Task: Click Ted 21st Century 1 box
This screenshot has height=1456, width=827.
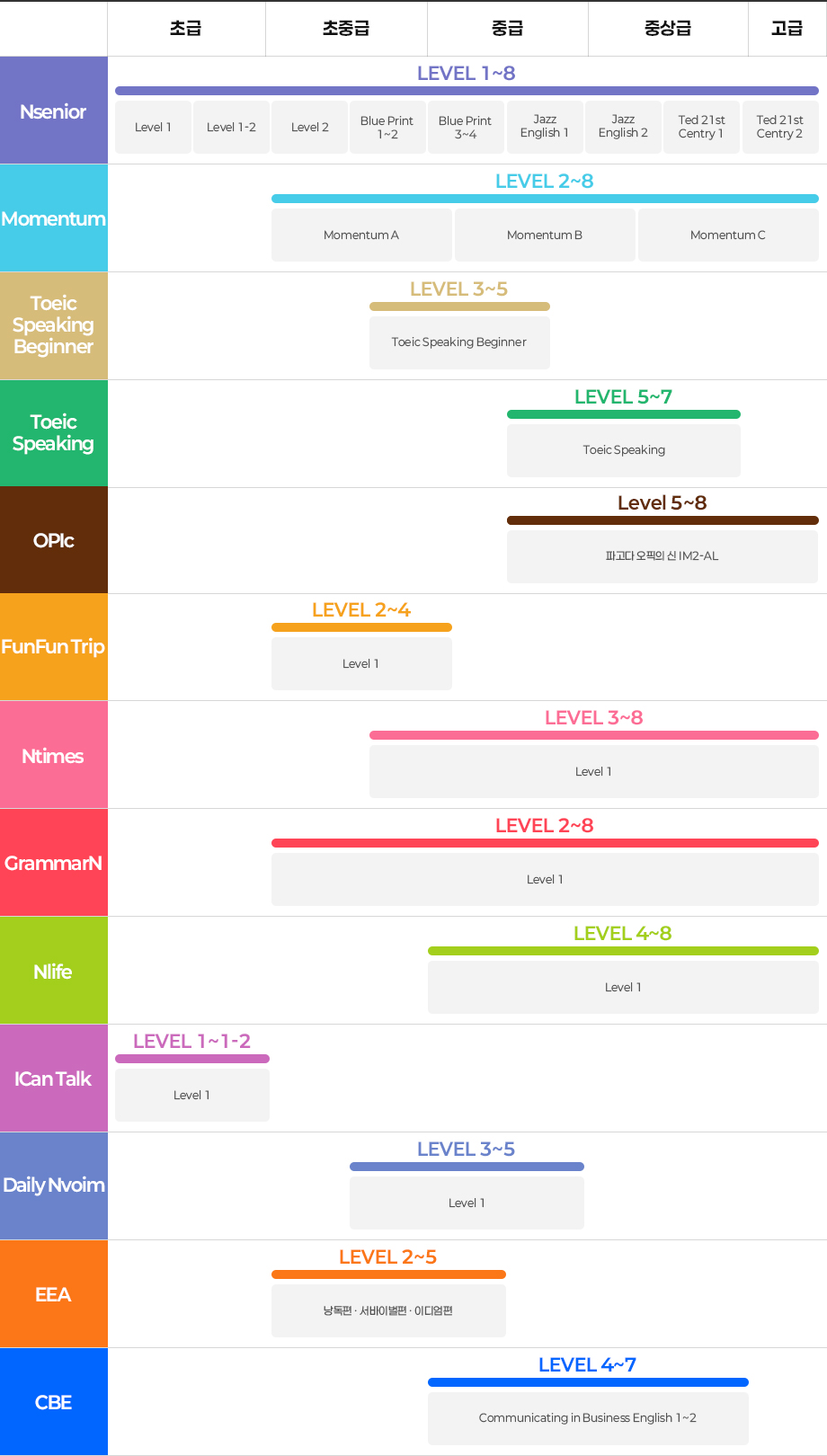Action: point(701,127)
